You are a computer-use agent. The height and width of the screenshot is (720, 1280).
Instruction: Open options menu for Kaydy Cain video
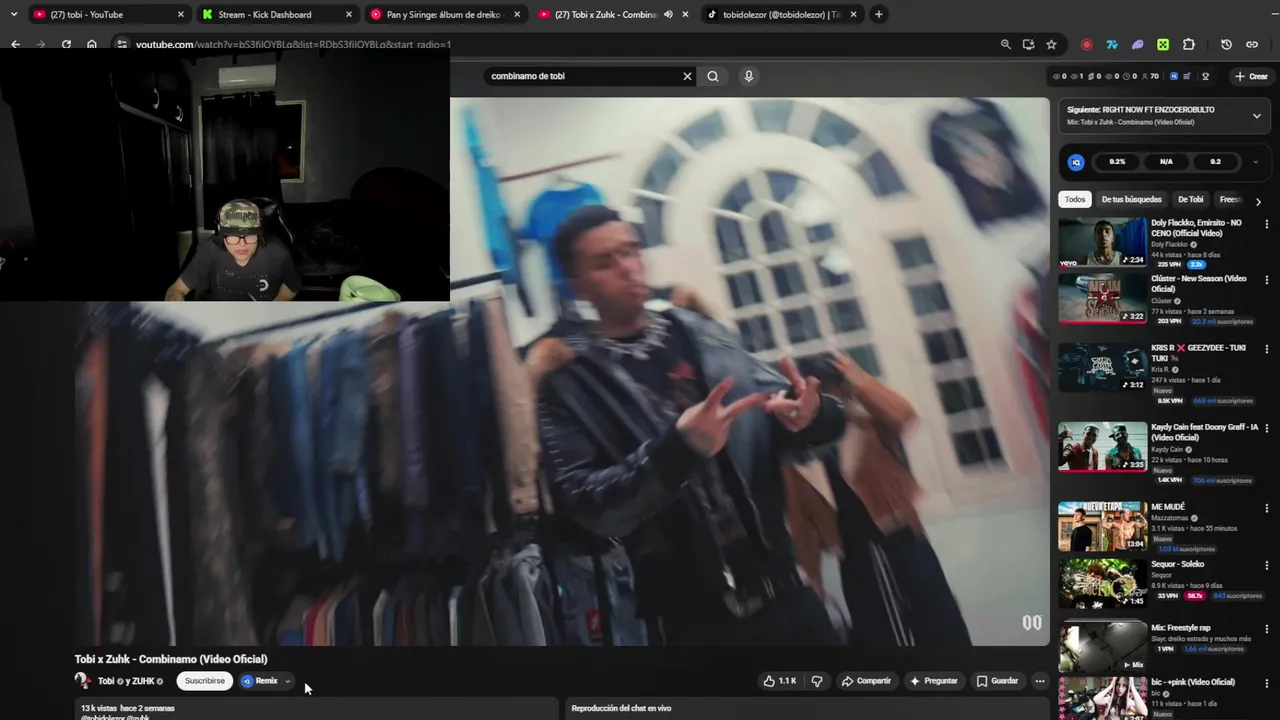pyautogui.click(x=1267, y=428)
